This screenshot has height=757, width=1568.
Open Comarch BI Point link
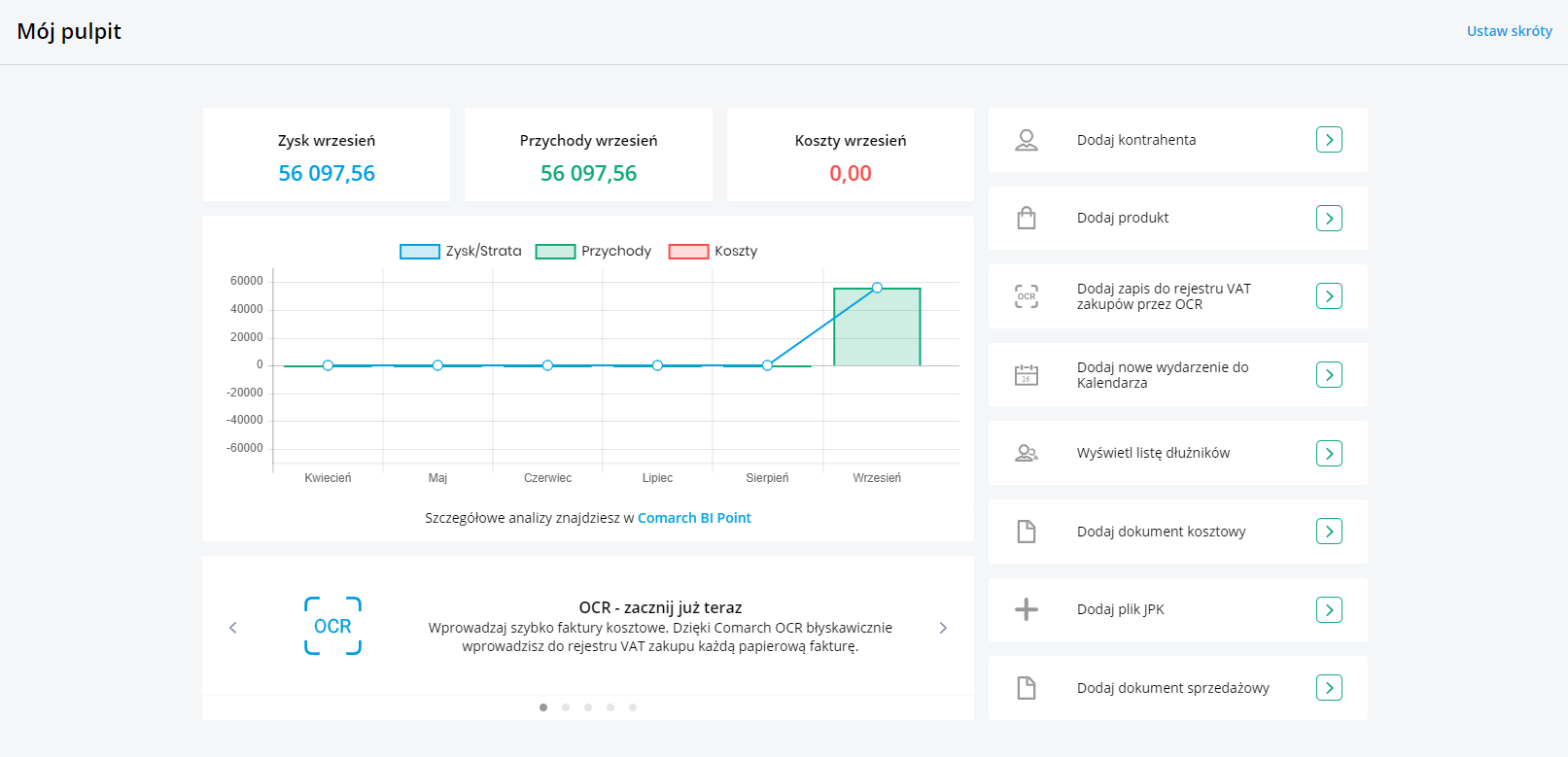click(x=694, y=518)
